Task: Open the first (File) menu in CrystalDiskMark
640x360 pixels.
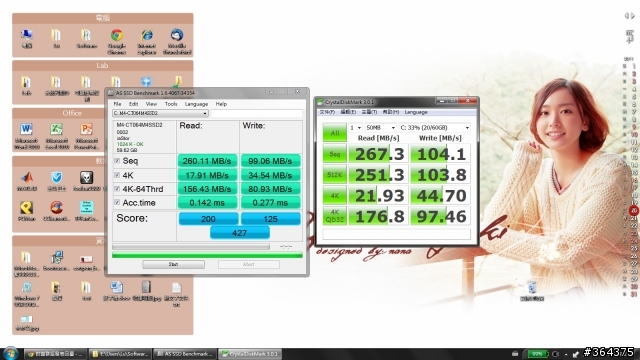Action: click(327, 112)
